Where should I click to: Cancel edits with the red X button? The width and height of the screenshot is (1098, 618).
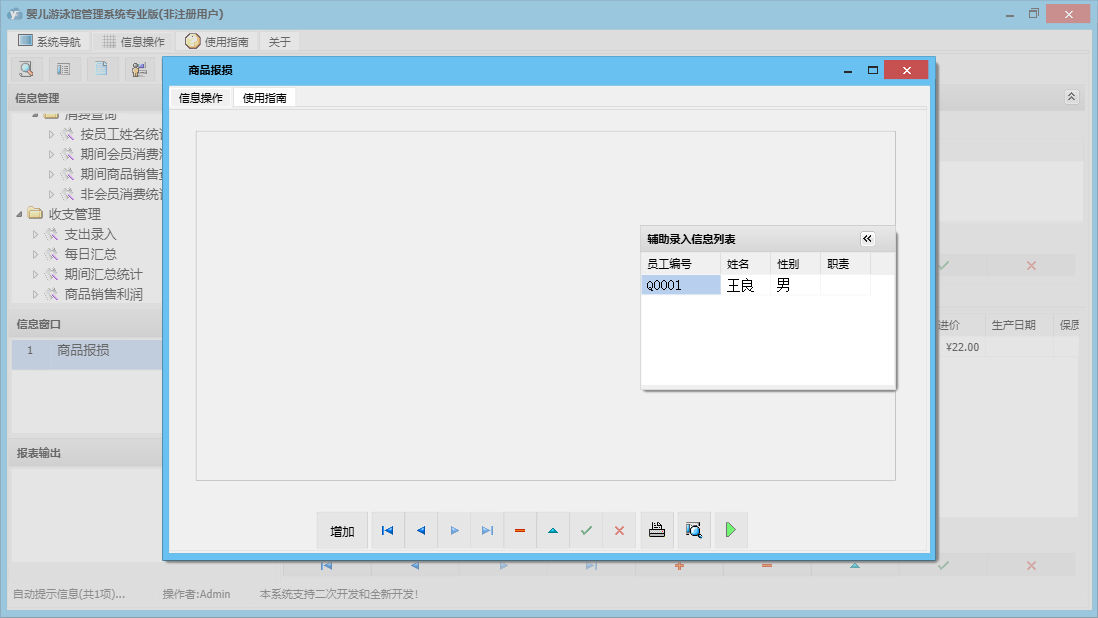pyautogui.click(x=619, y=531)
